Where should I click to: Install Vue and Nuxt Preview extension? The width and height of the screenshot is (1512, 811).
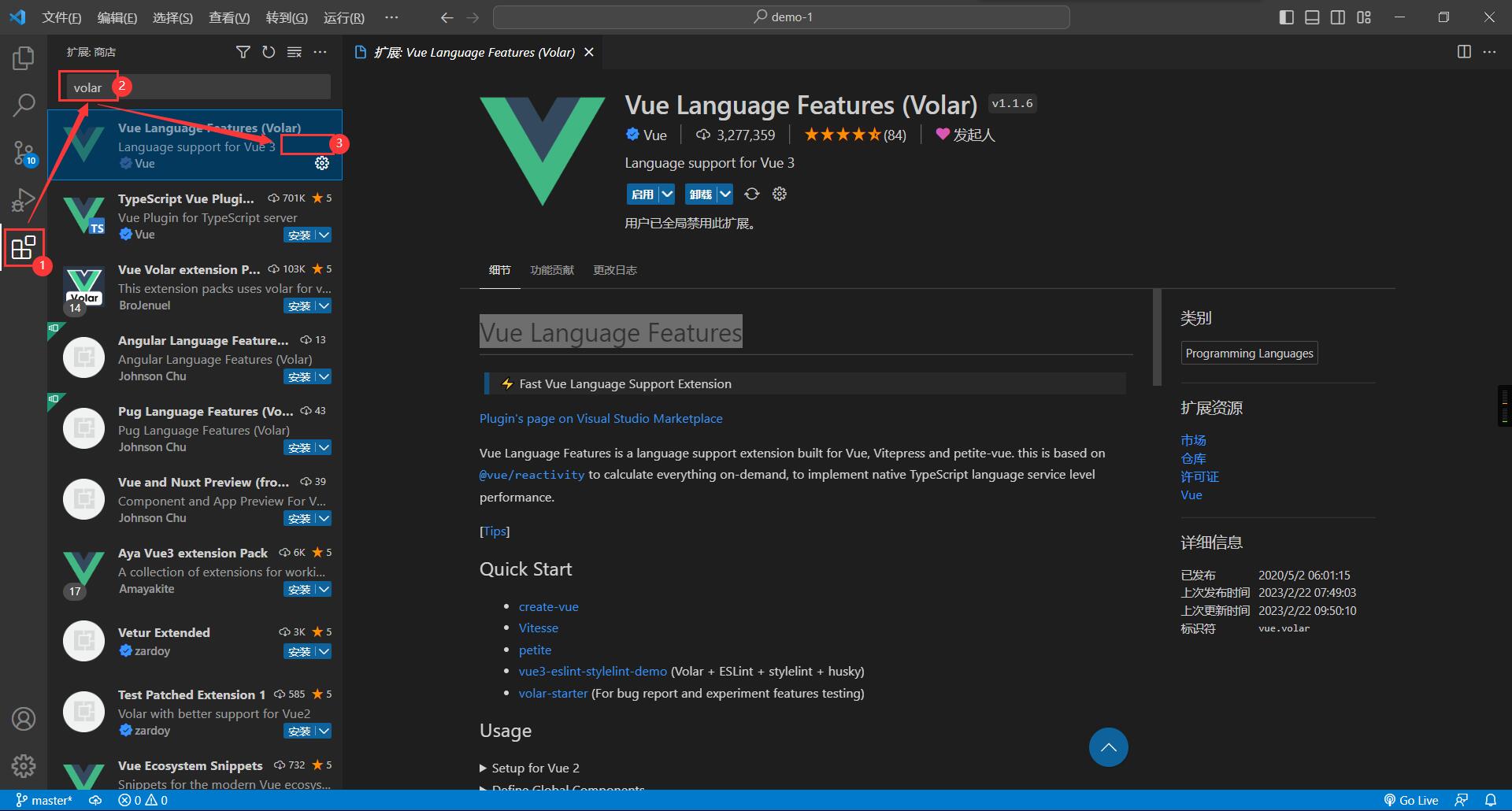pos(299,518)
